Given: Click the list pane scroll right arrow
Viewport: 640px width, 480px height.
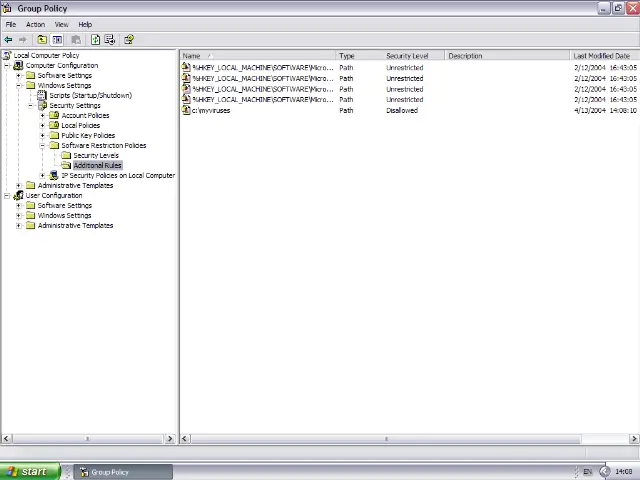Looking at the screenshot, I should 634,439.
